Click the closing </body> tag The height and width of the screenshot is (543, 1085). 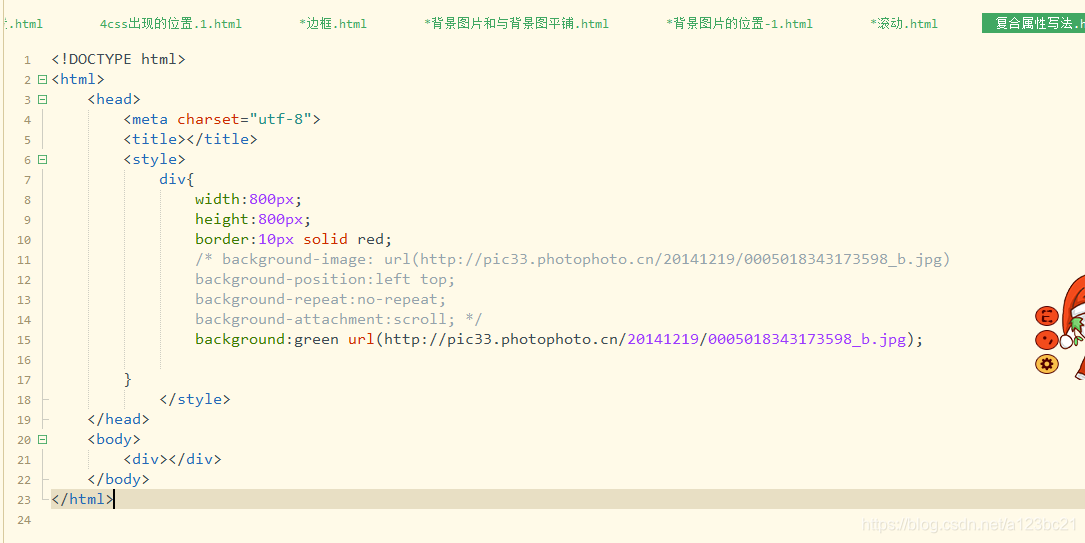118,479
